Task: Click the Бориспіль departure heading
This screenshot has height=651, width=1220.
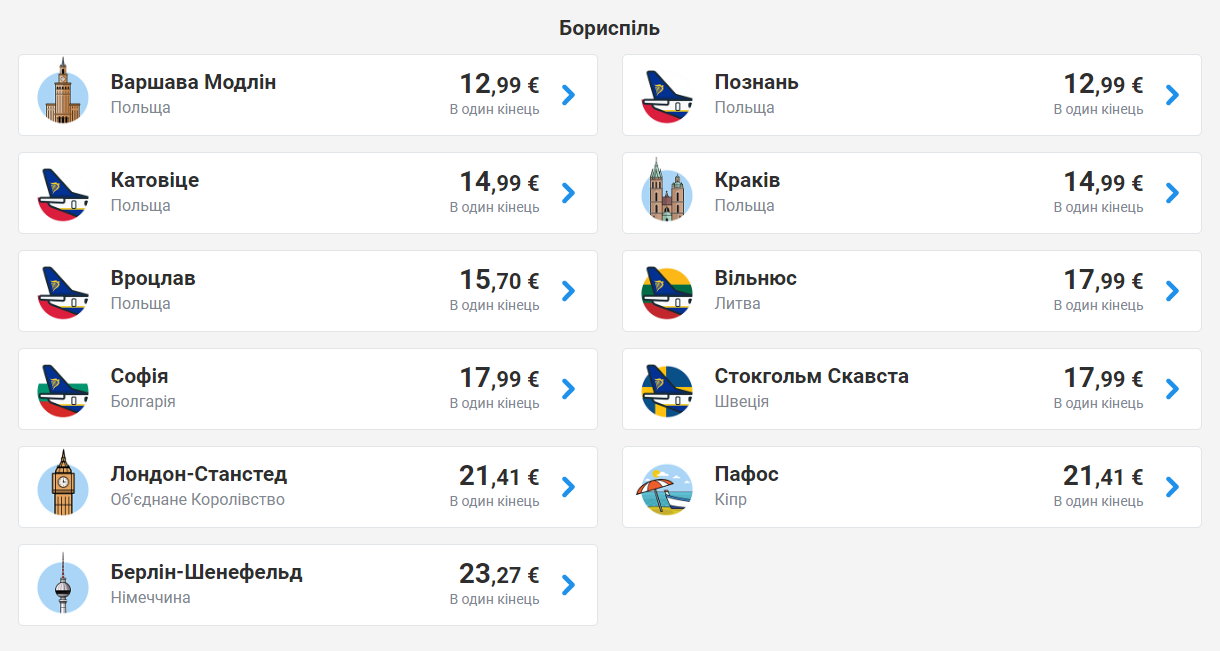Action: 610,28
